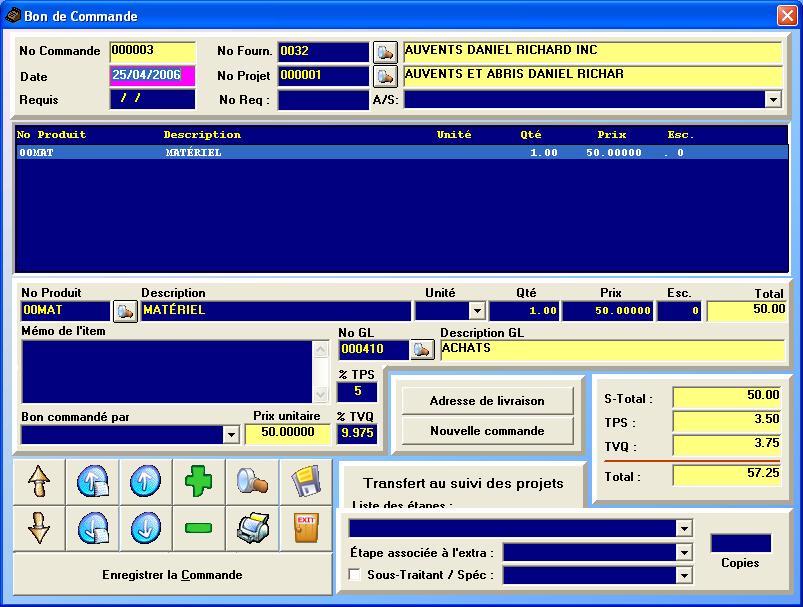Open supplier lookup next to No Fourn.

(x=385, y=52)
